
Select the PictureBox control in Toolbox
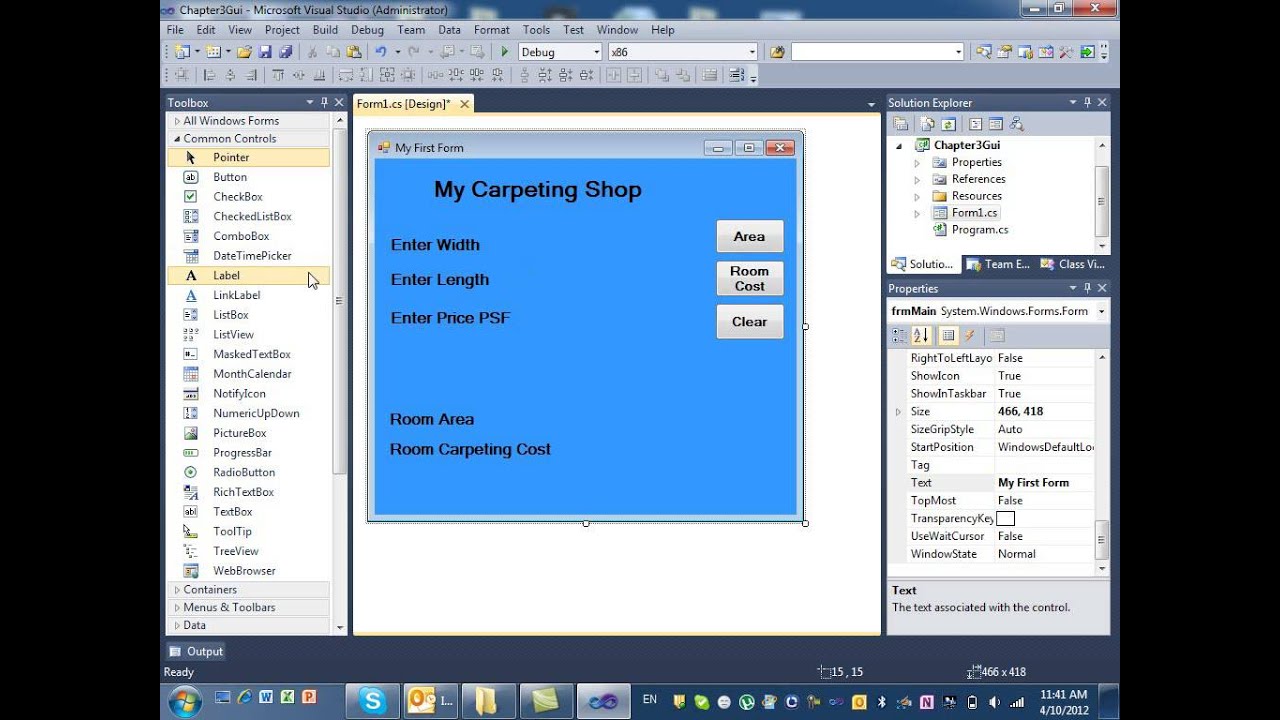click(x=248, y=433)
